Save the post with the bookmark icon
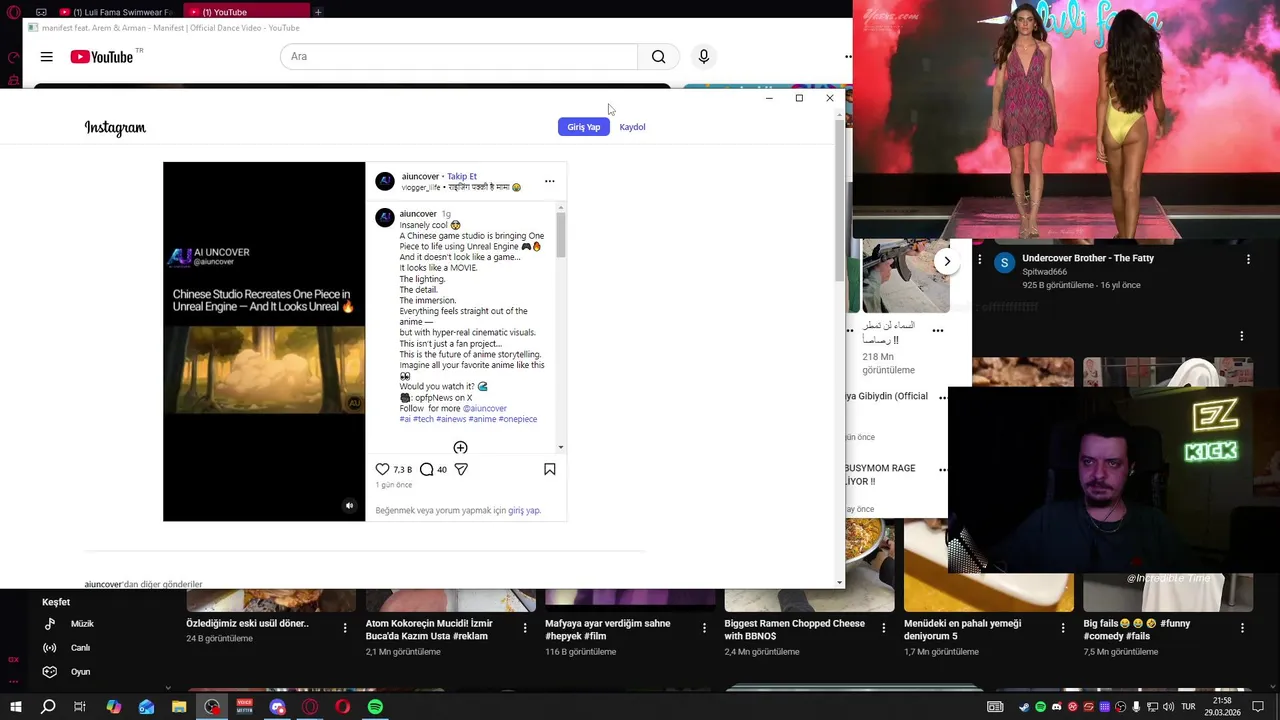Image resolution: width=1280 pixels, height=720 pixels. (x=549, y=469)
